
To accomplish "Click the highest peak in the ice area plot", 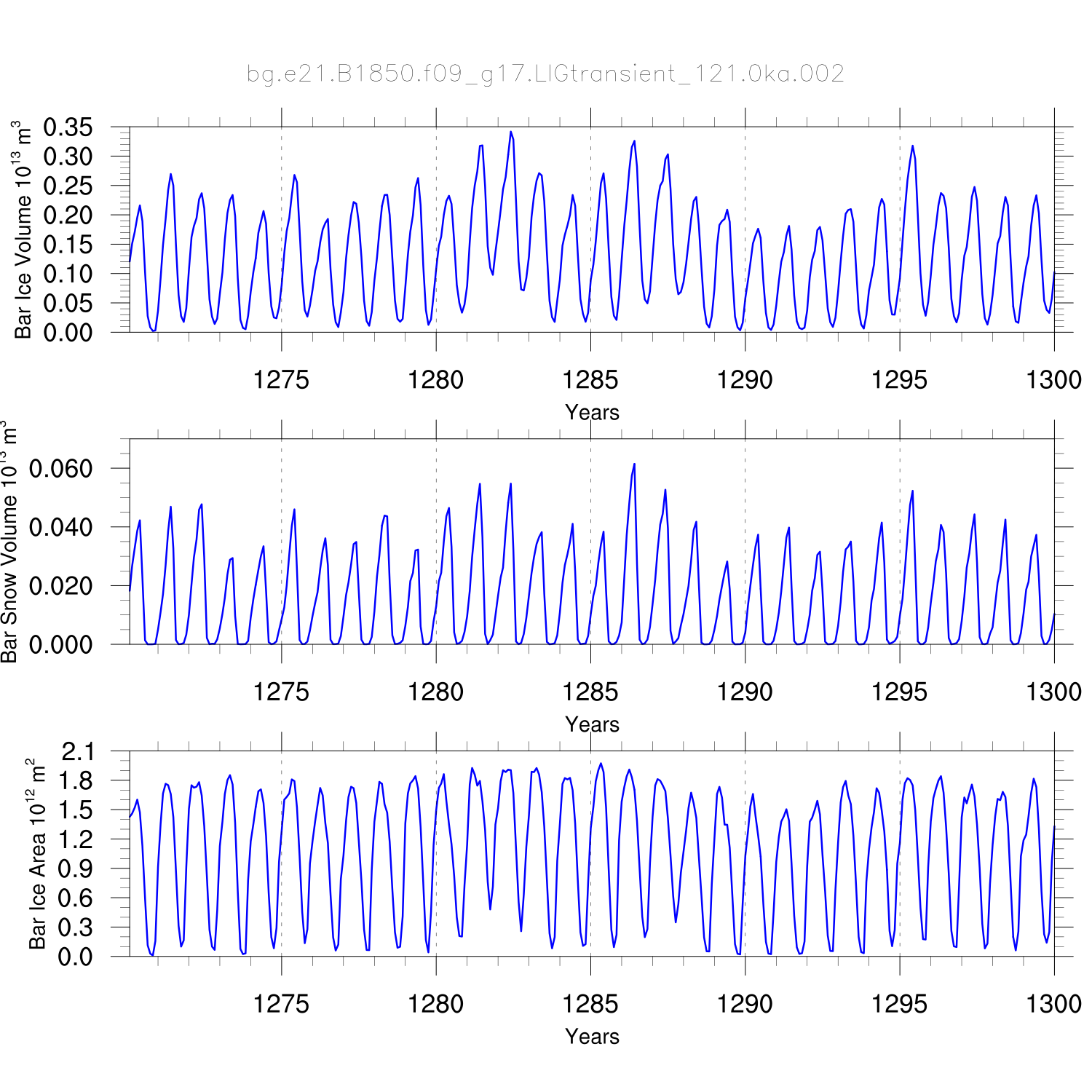I will click(601, 764).
